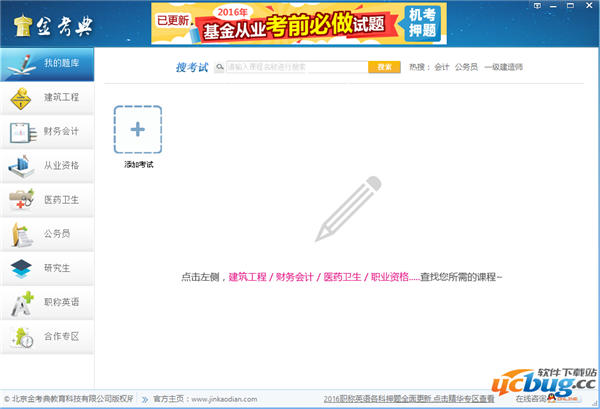Click the 研究生 category icon
Image resolution: width=600 pixels, height=409 pixels.
pyautogui.click(x=21, y=268)
